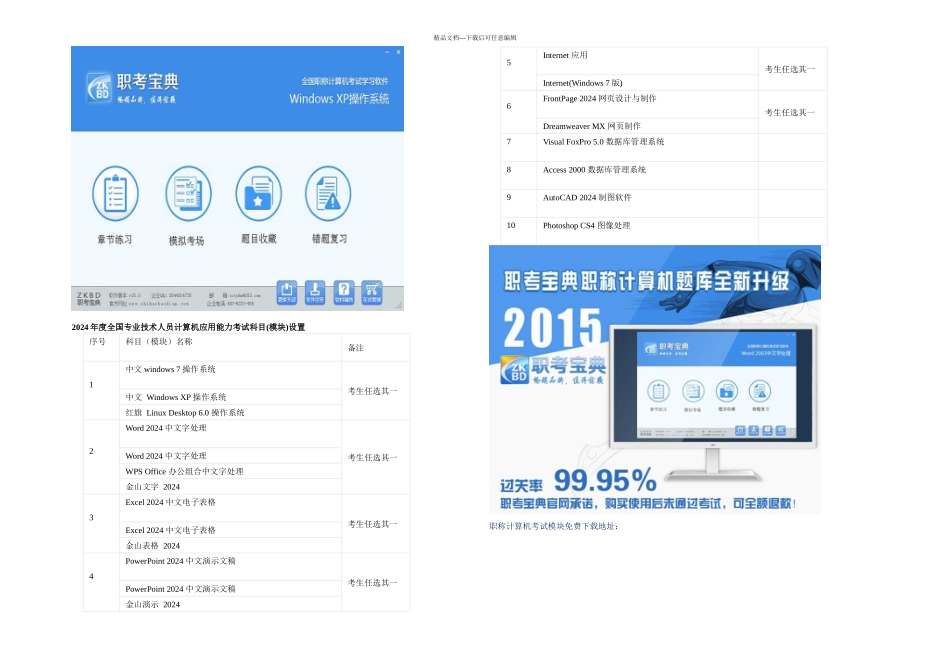Open the 题目收藏 favorites folder icon
The height and width of the screenshot is (672, 950).
click(259, 194)
